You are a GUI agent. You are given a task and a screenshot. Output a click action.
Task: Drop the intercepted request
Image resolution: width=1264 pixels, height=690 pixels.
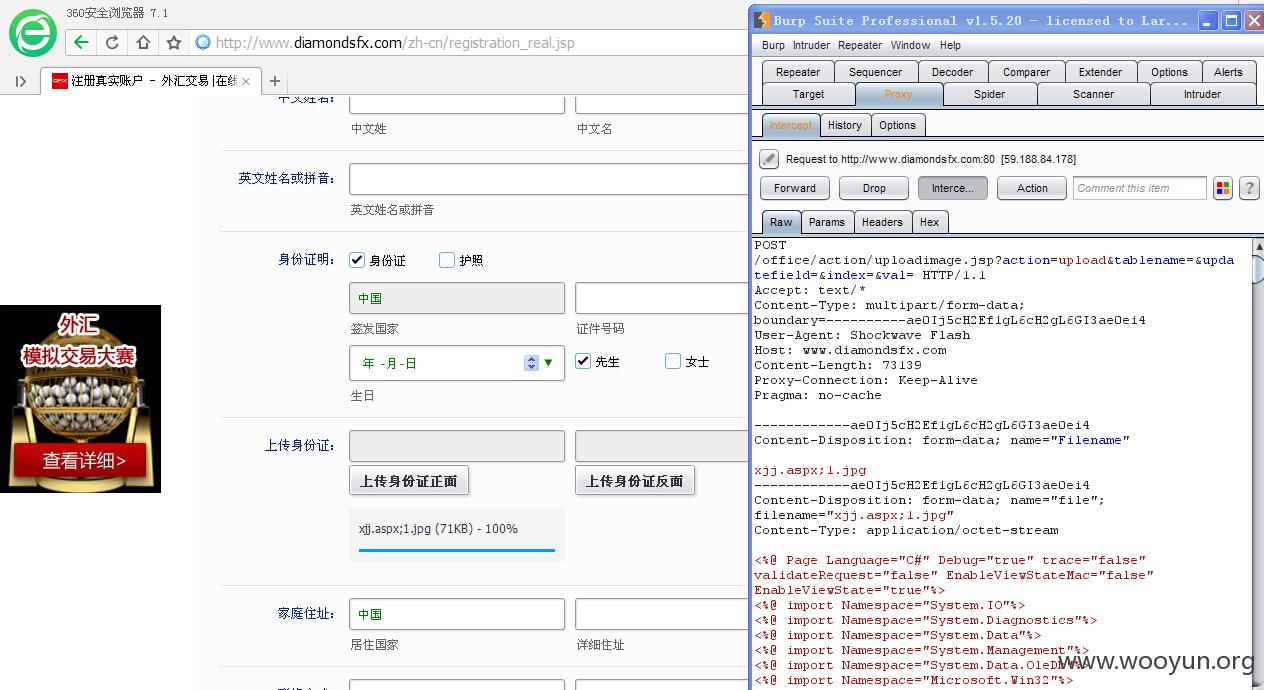click(x=874, y=188)
